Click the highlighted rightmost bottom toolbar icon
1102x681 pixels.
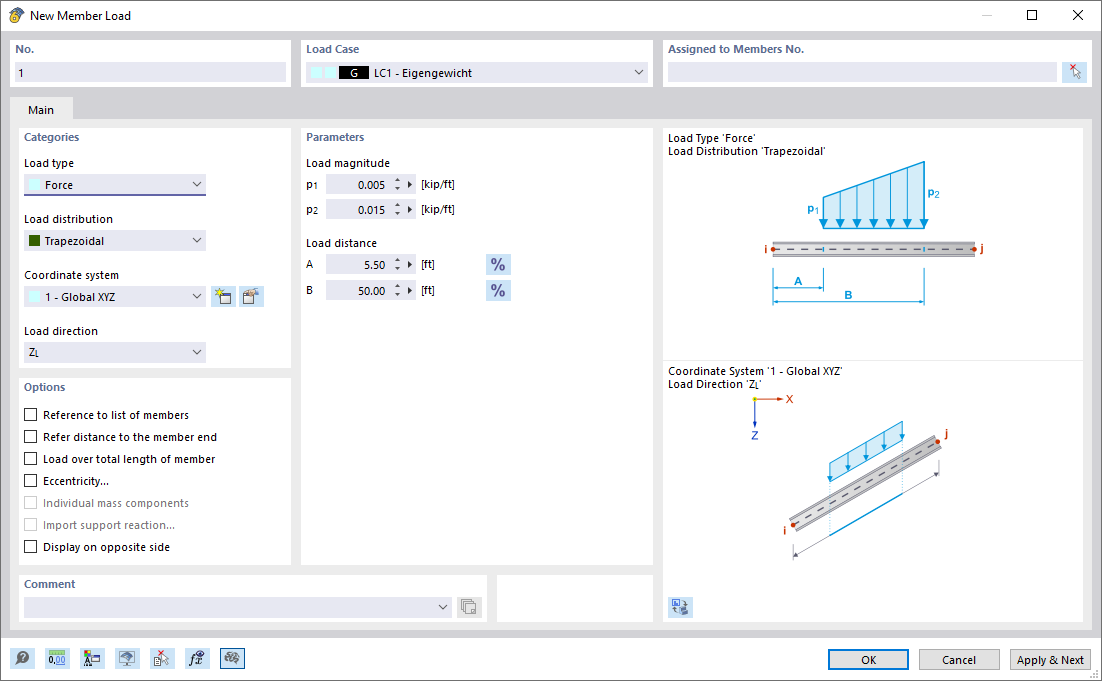[x=232, y=659]
